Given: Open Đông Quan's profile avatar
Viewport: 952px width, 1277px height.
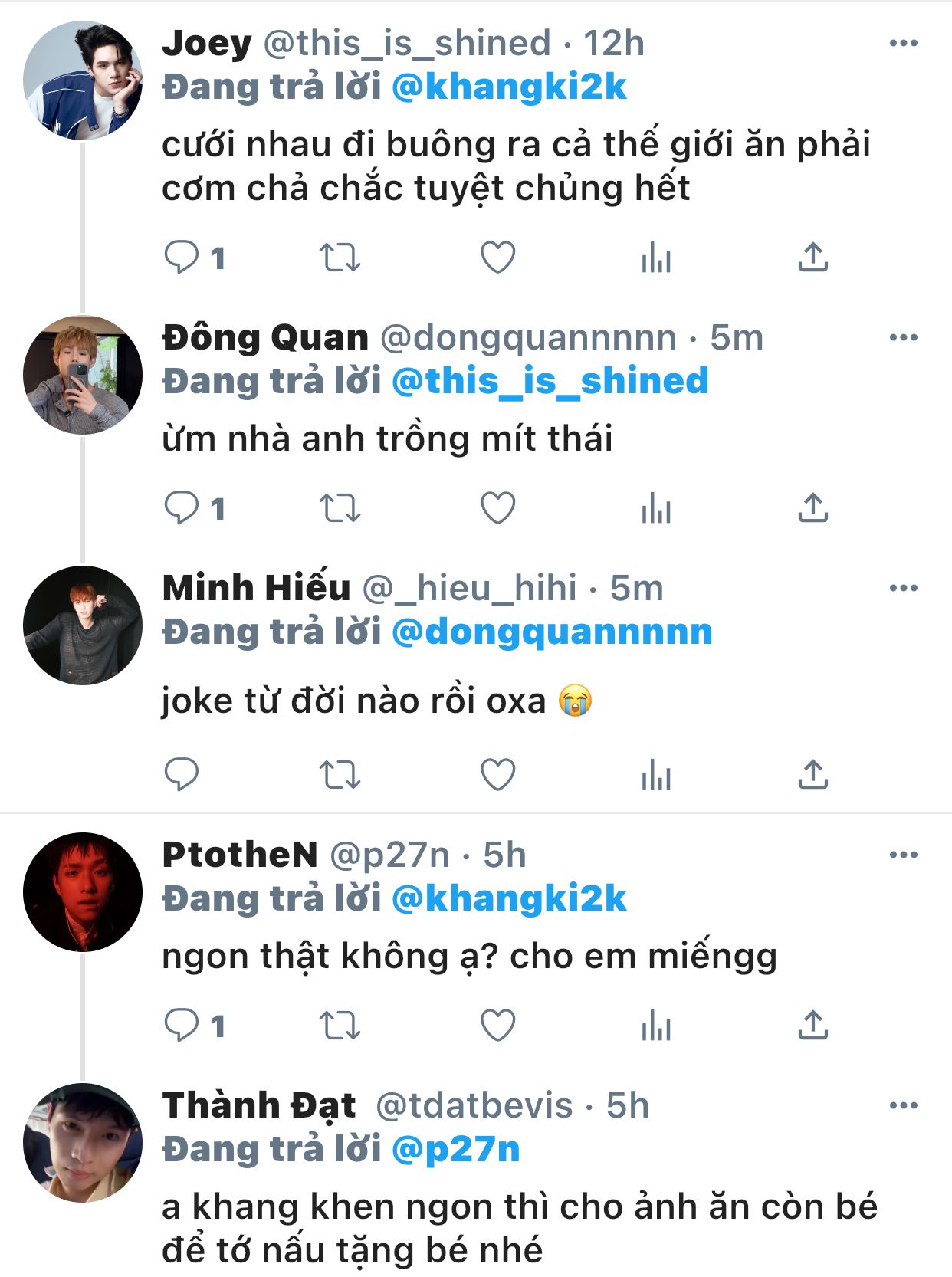Looking at the screenshot, I should (x=83, y=376).
